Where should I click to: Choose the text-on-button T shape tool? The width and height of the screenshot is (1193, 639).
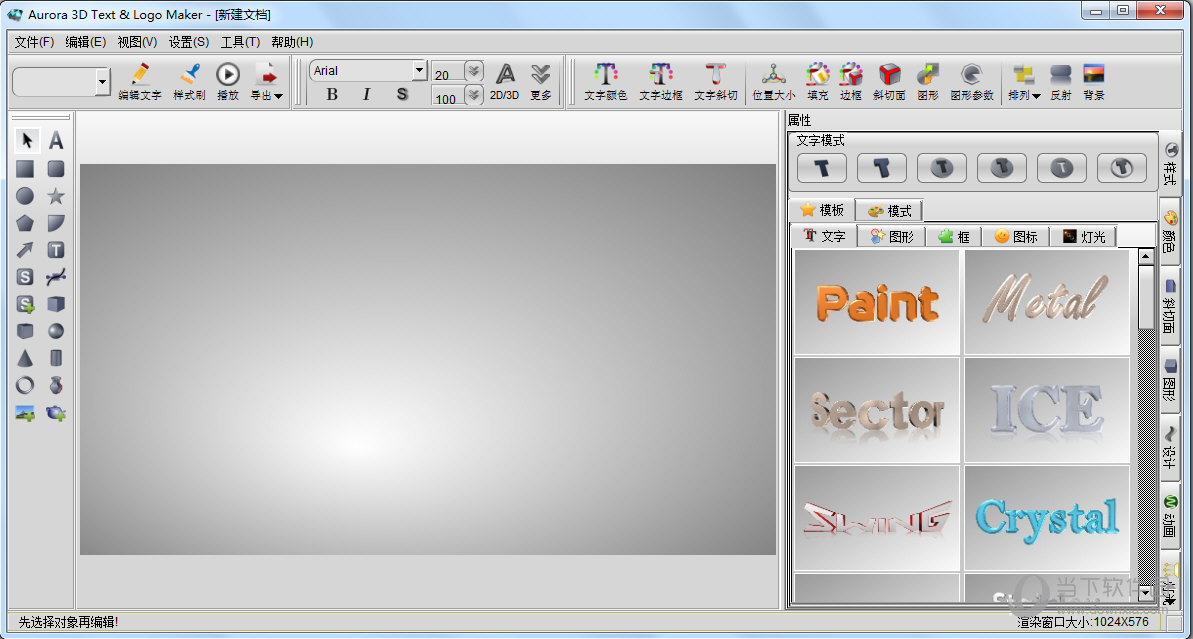(x=56, y=250)
